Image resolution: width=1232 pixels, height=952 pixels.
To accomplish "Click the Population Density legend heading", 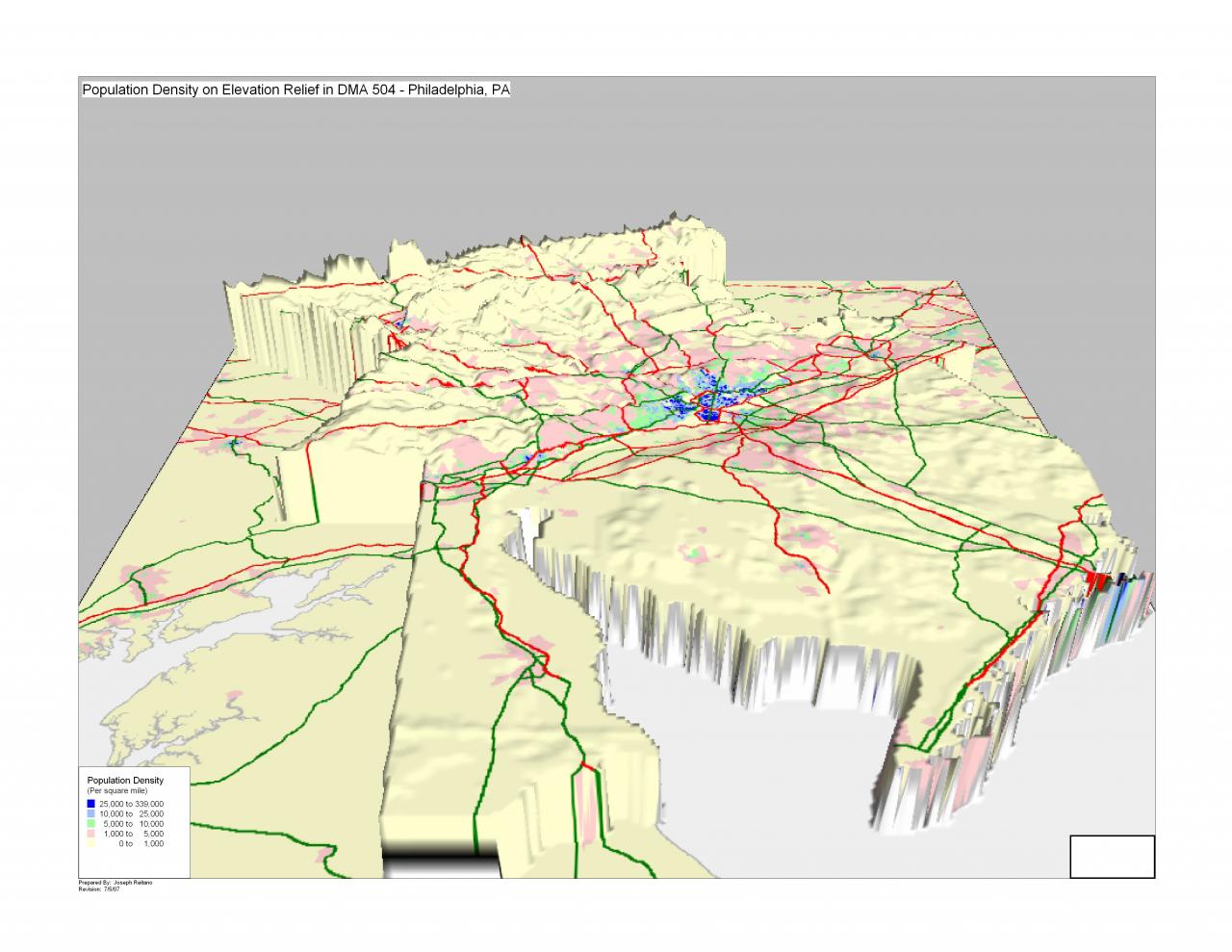I will (x=125, y=781).
